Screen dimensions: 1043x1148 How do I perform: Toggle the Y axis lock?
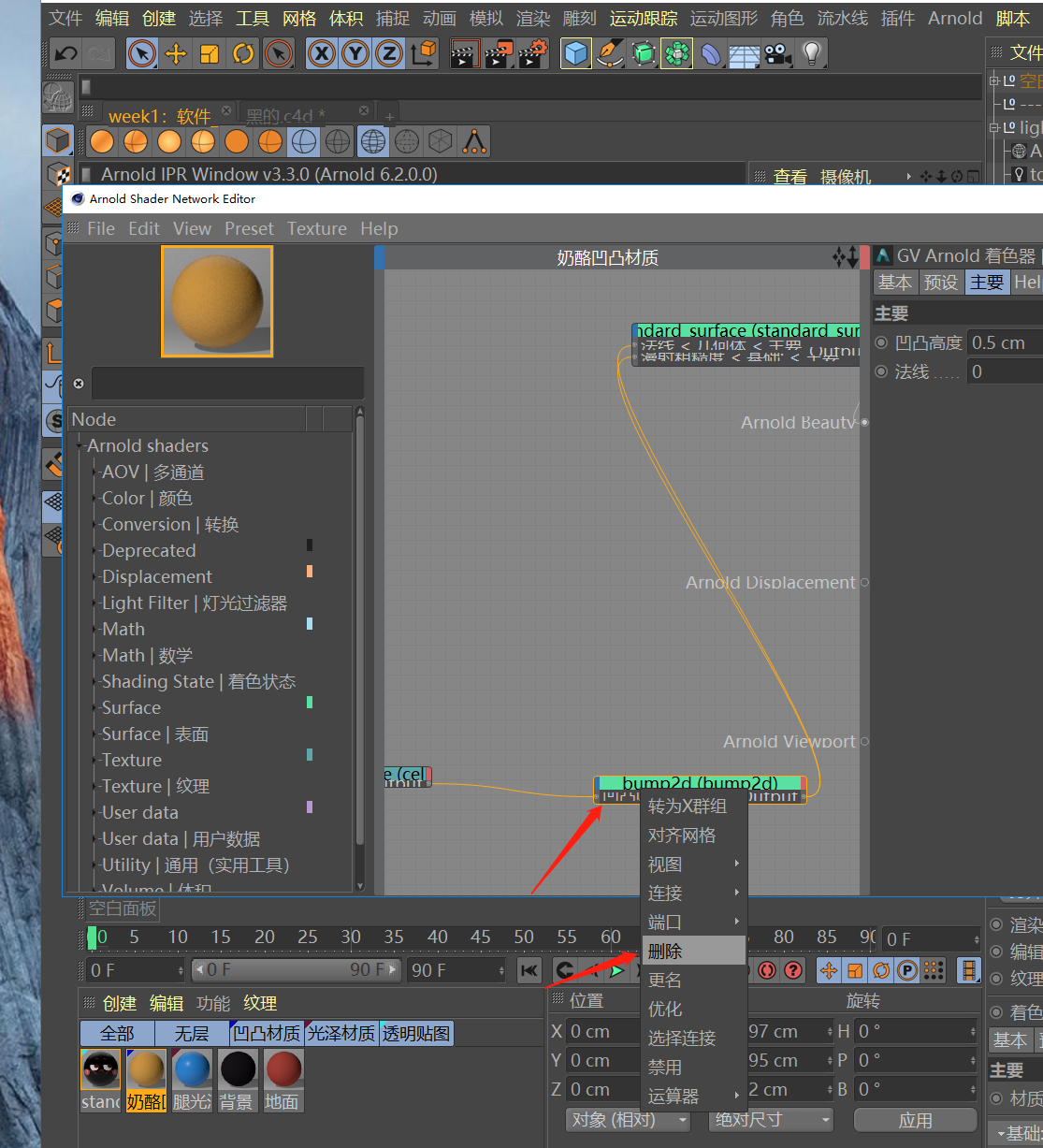tap(355, 53)
